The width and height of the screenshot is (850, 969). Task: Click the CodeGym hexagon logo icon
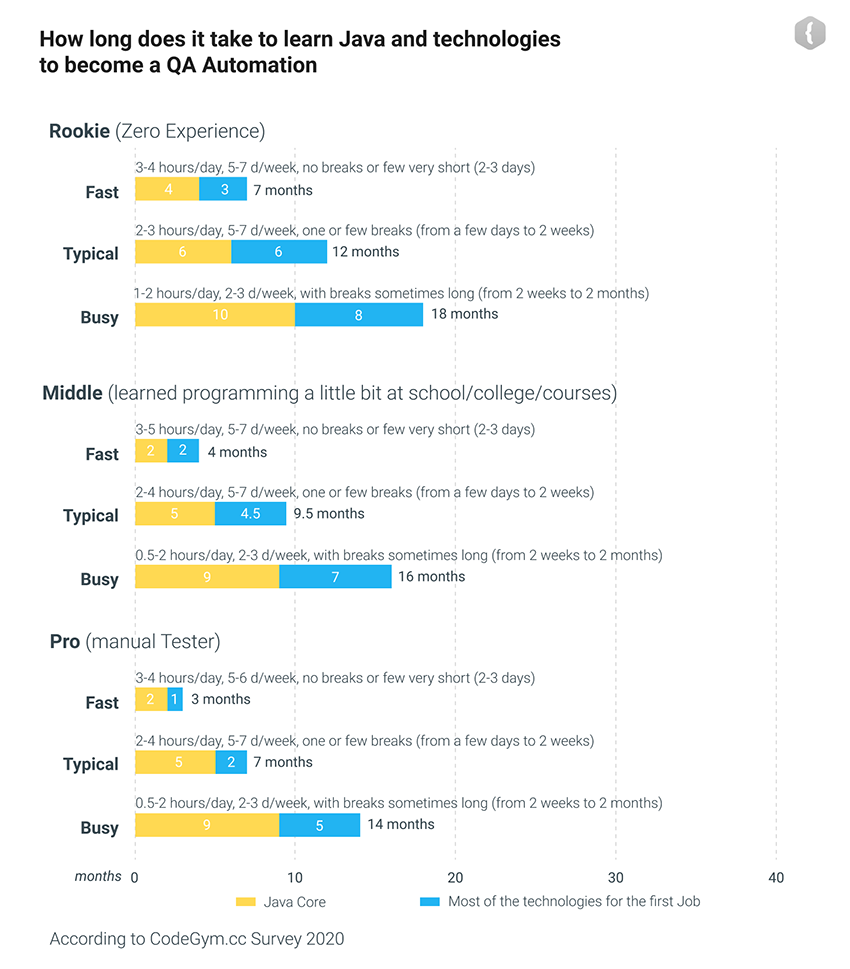pyautogui.click(x=809, y=34)
